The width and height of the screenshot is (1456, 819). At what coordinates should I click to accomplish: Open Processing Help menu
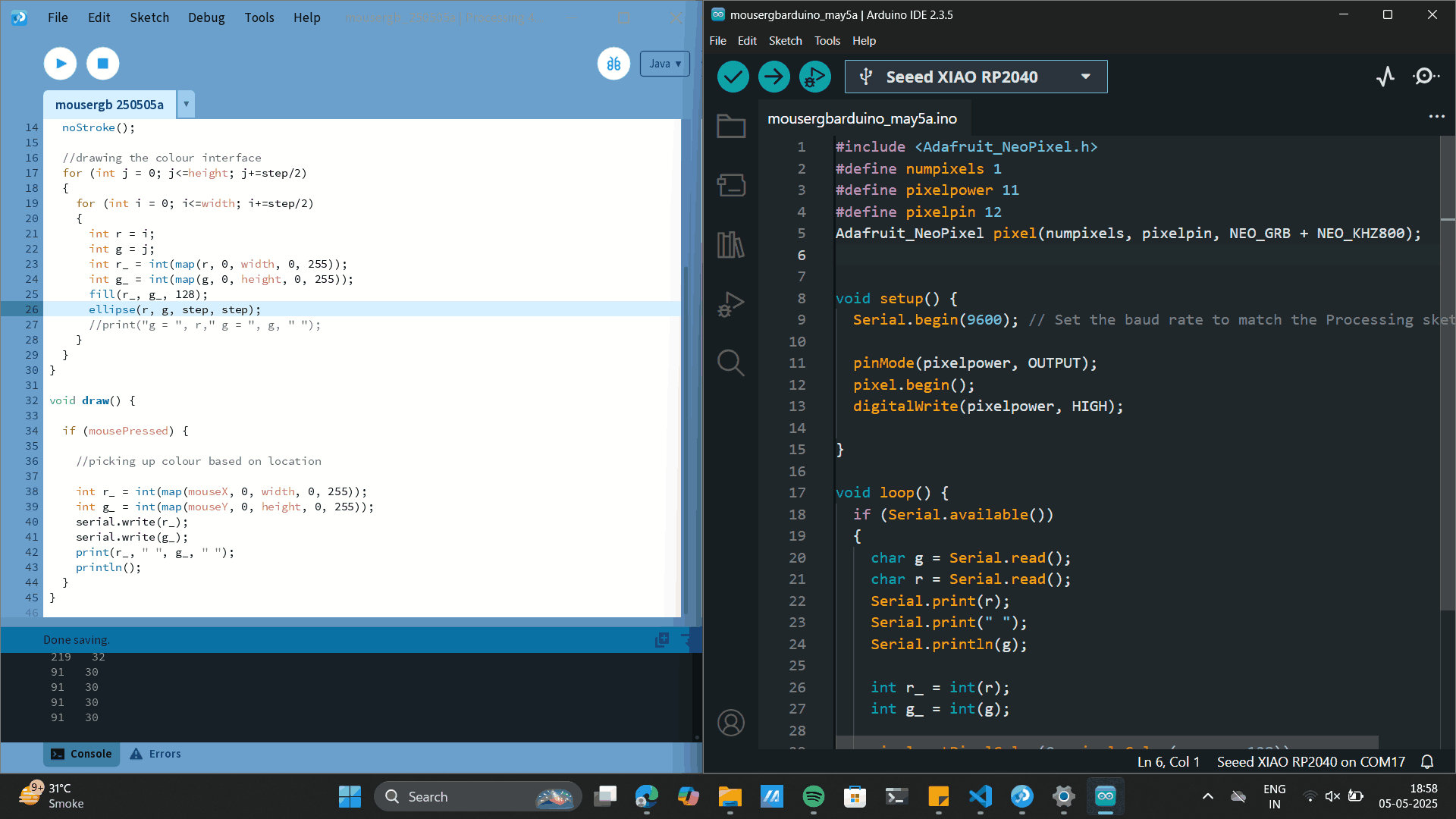(x=307, y=17)
